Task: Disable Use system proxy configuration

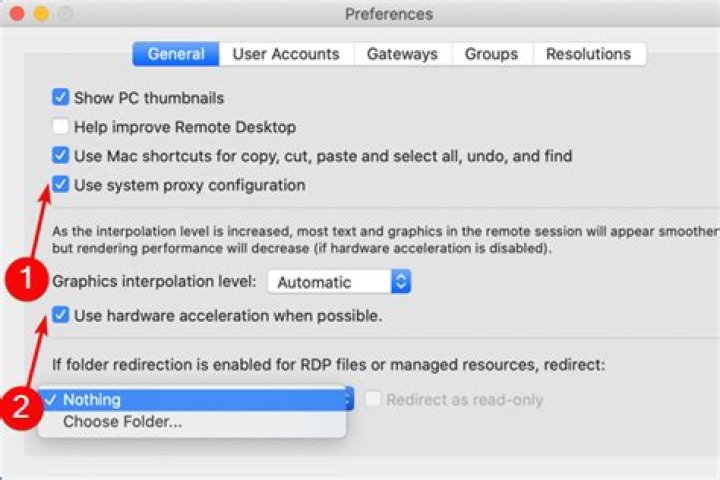Action: [x=61, y=185]
